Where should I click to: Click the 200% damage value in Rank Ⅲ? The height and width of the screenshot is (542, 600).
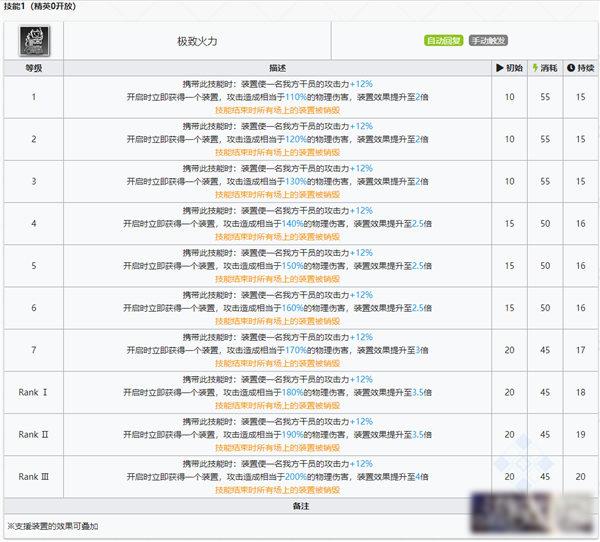[296, 477]
